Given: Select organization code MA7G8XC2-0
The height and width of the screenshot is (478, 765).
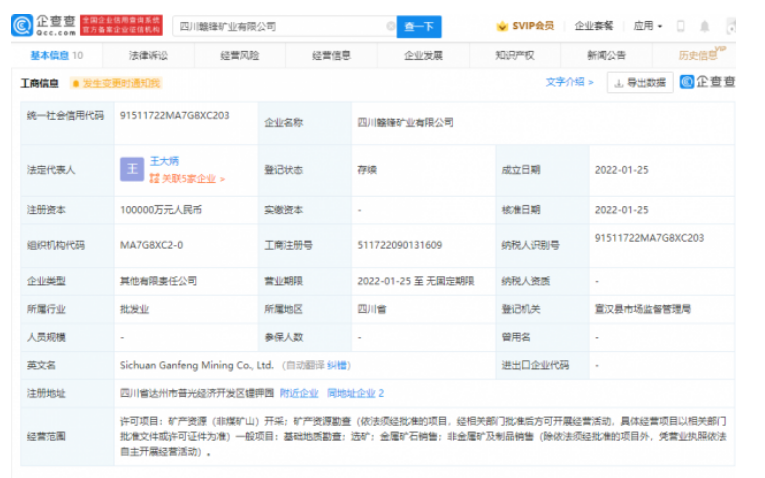Looking at the screenshot, I should click(x=152, y=245).
